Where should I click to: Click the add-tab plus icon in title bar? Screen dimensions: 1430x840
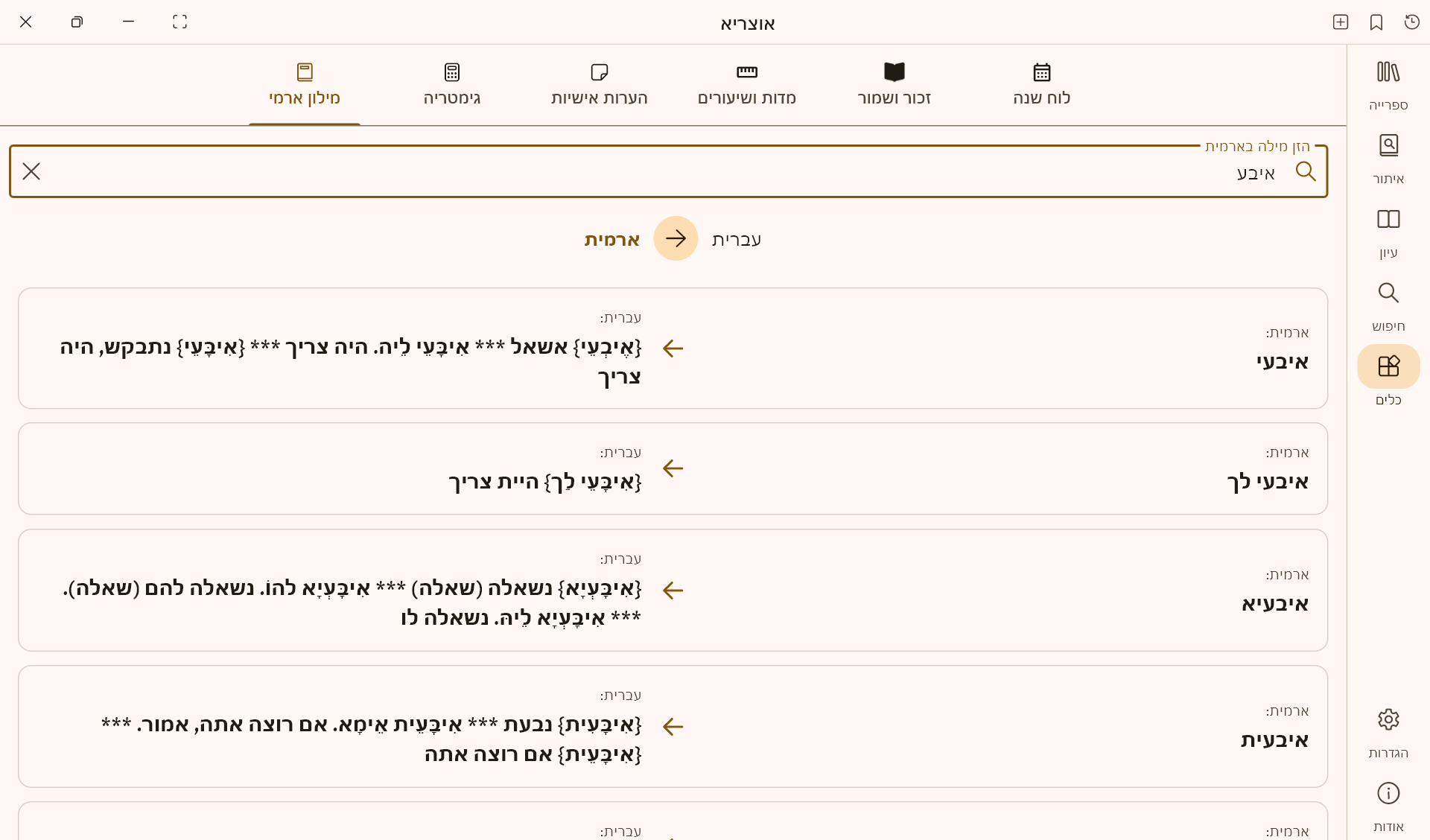(1340, 22)
